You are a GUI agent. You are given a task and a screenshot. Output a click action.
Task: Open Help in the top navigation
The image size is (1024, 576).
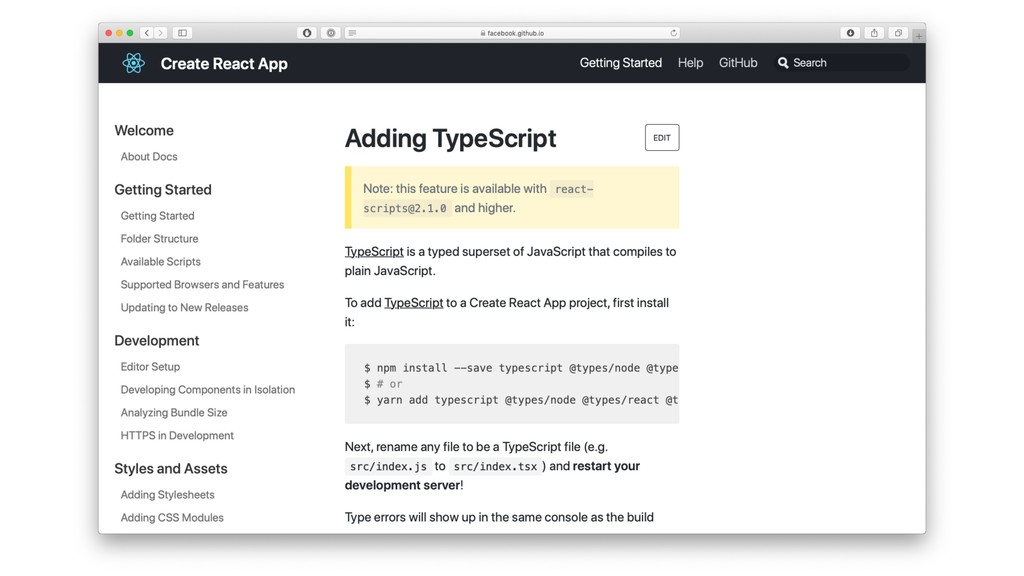click(690, 63)
